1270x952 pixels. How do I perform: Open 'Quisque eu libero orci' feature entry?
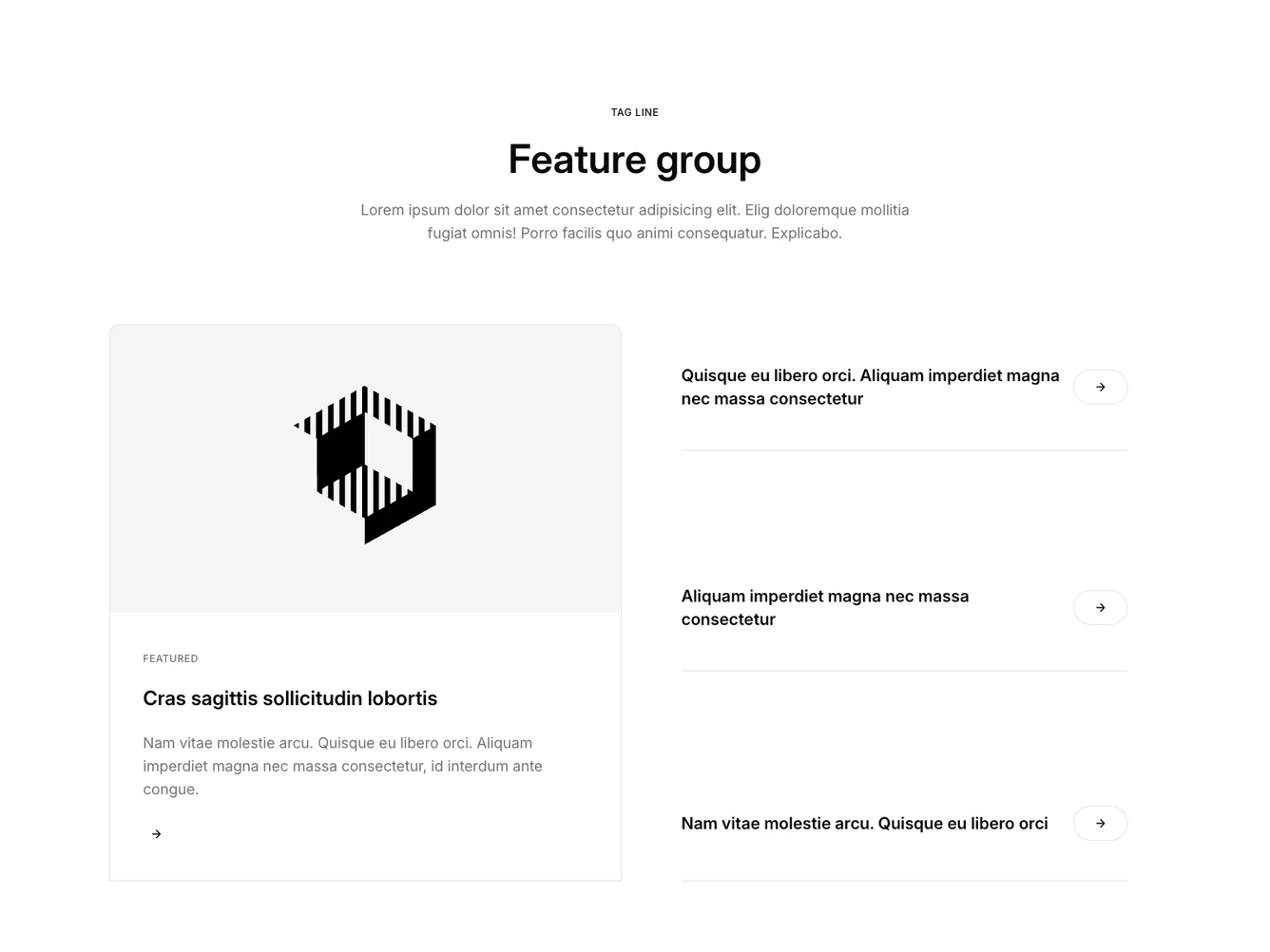click(870, 387)
